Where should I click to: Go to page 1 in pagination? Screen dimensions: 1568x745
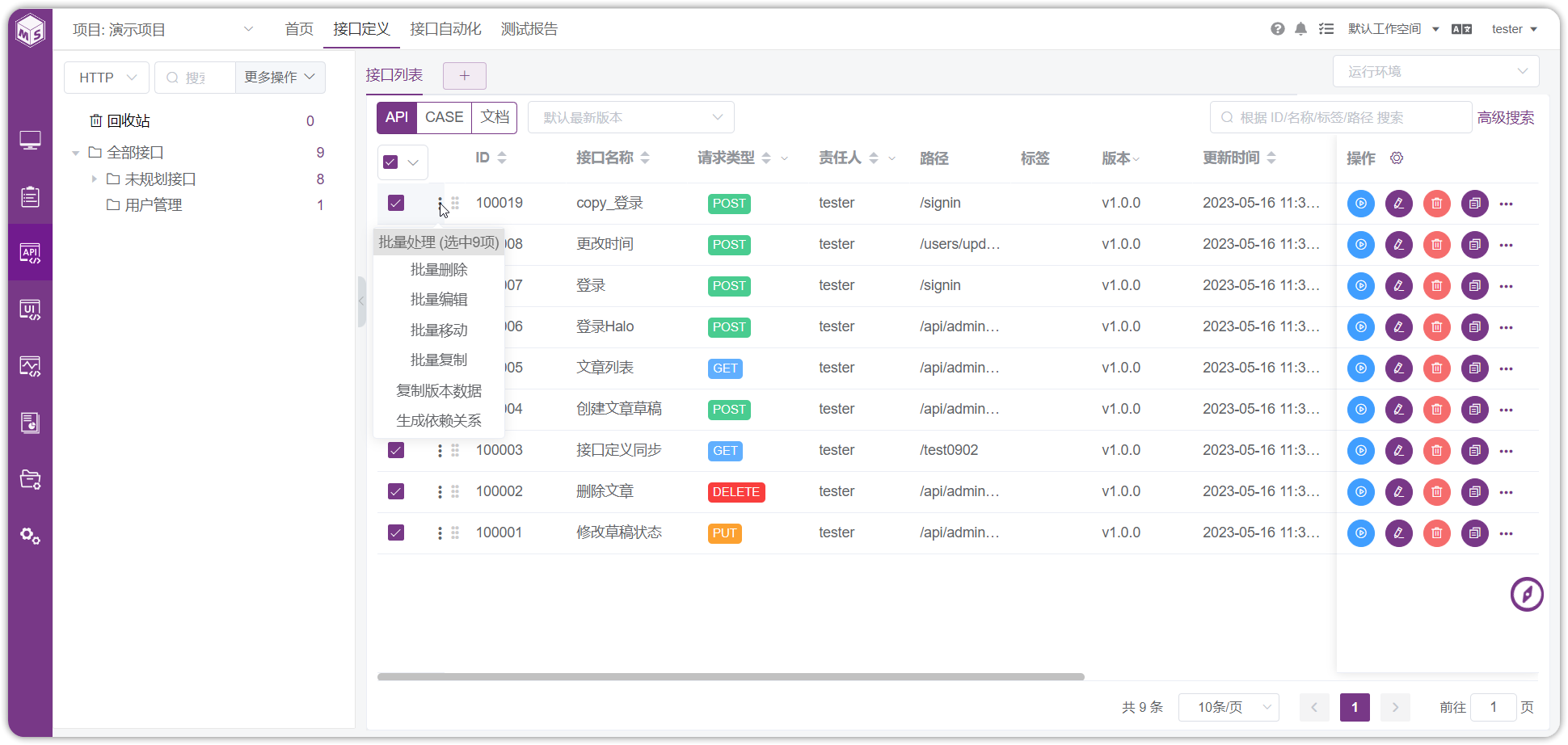tap(1355, 707)
